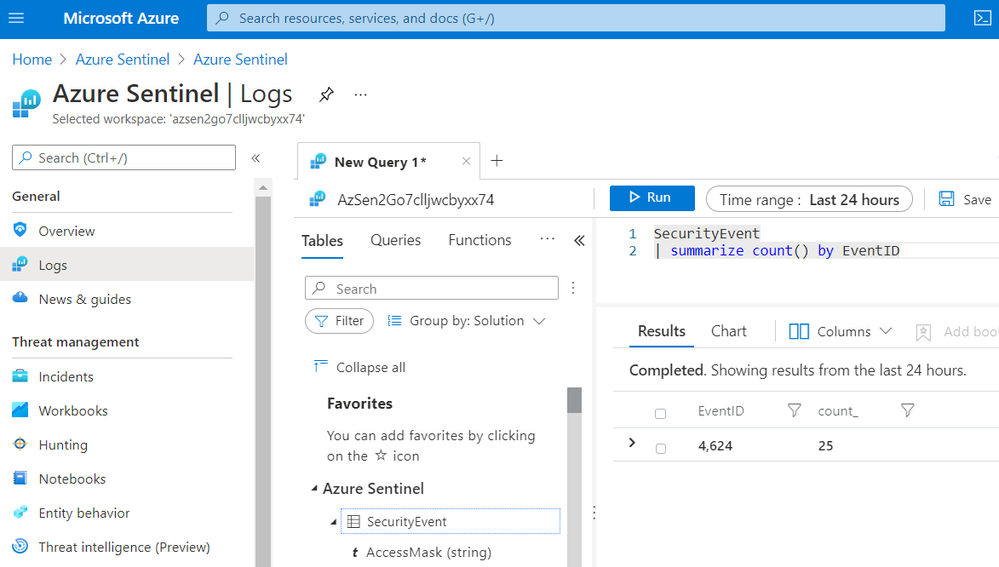
Task: Filter the EventID column
Action: [794, 410]
